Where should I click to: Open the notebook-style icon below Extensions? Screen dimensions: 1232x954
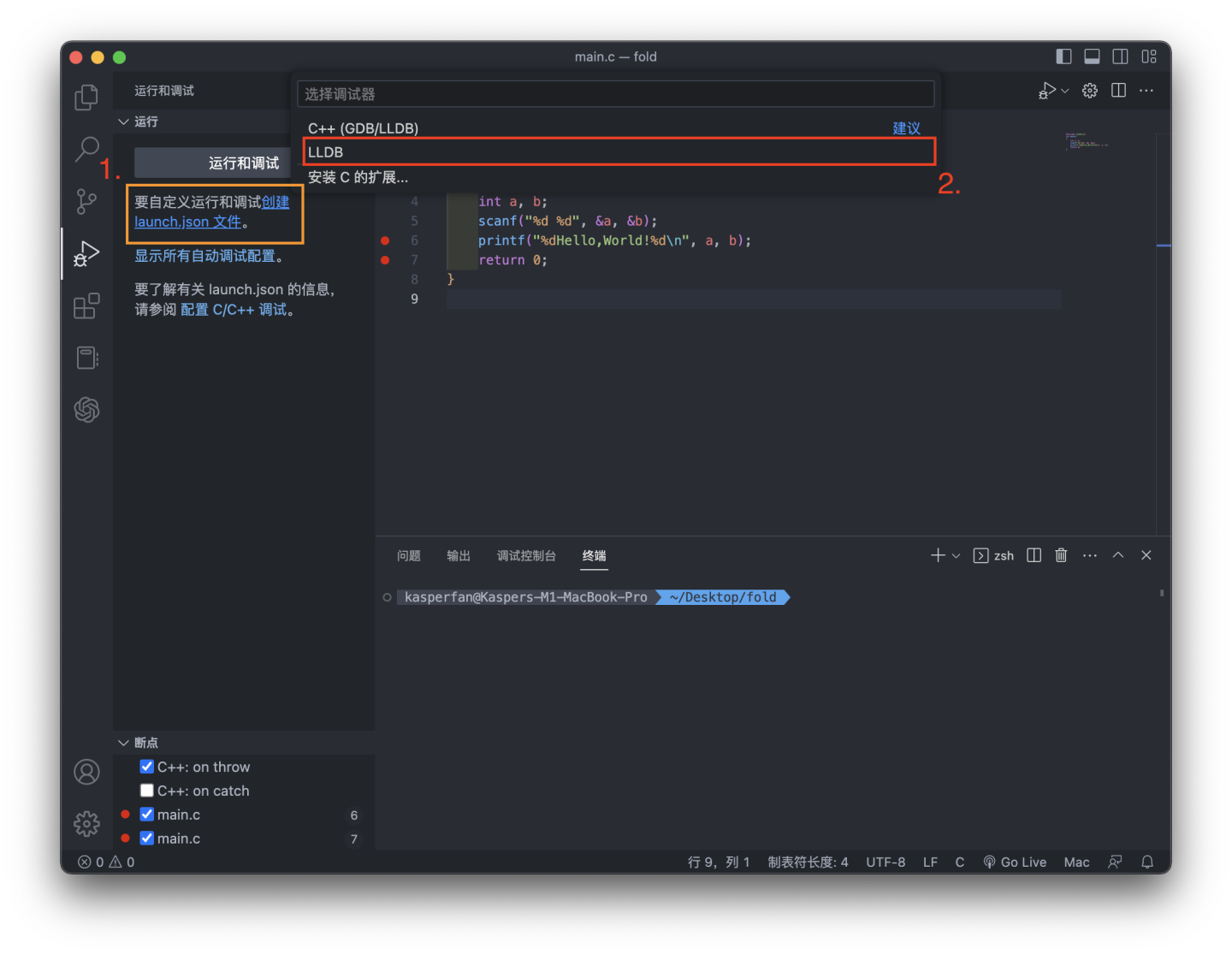86,358
